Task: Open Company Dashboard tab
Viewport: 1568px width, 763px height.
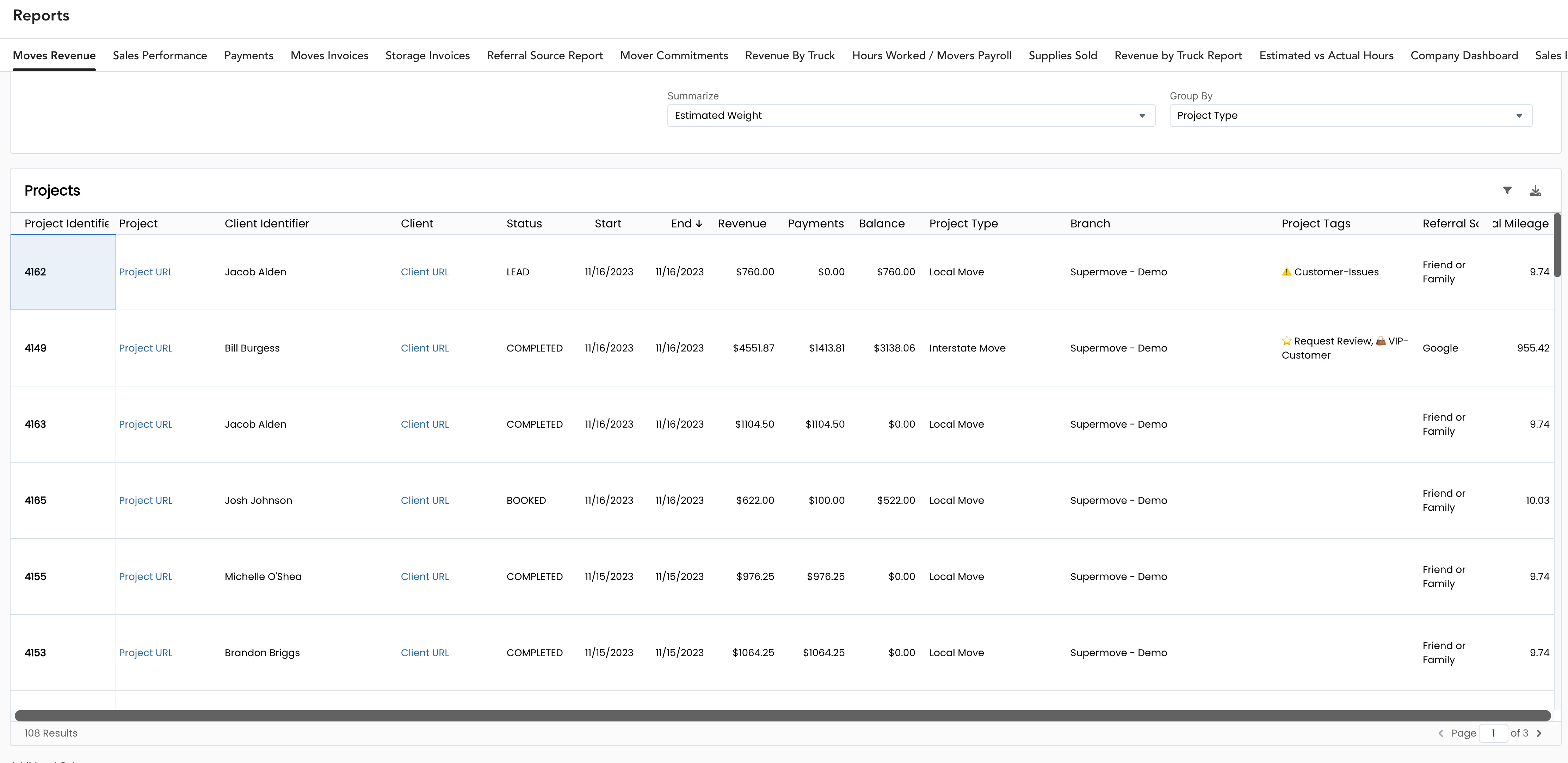Action: tap(1464, 55)
